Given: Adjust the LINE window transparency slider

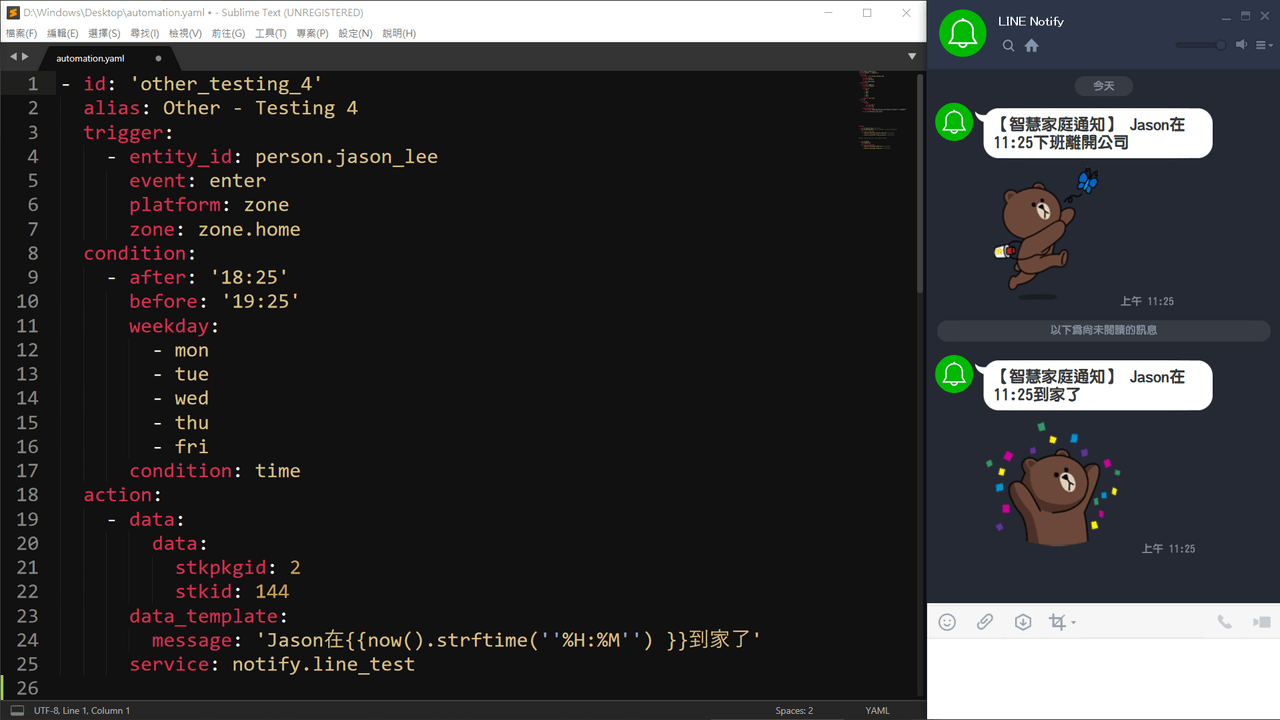Looking at the screenshot, I should tap(1201, 45).
